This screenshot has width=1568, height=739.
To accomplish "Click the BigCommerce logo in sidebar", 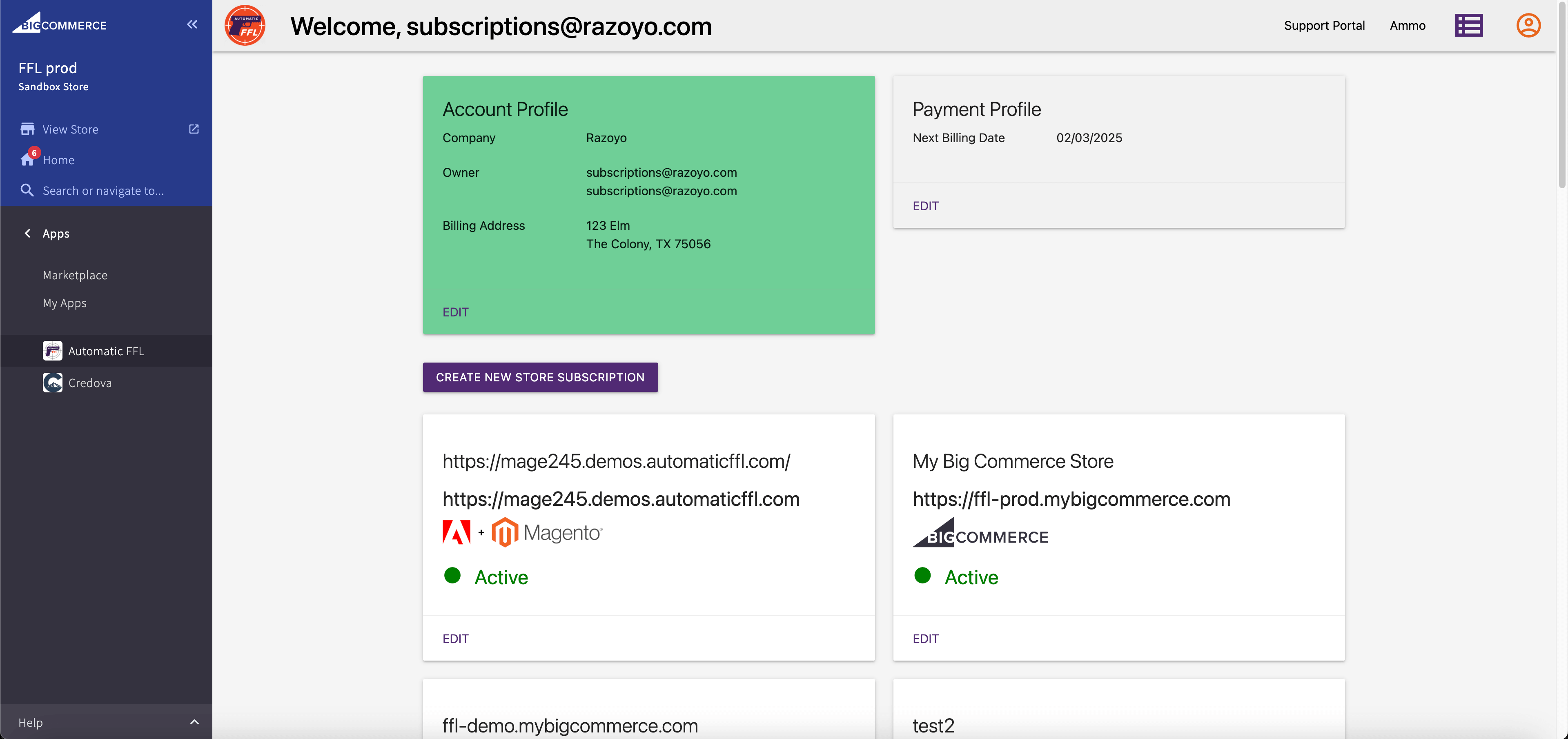I will [x=60, y=24].
